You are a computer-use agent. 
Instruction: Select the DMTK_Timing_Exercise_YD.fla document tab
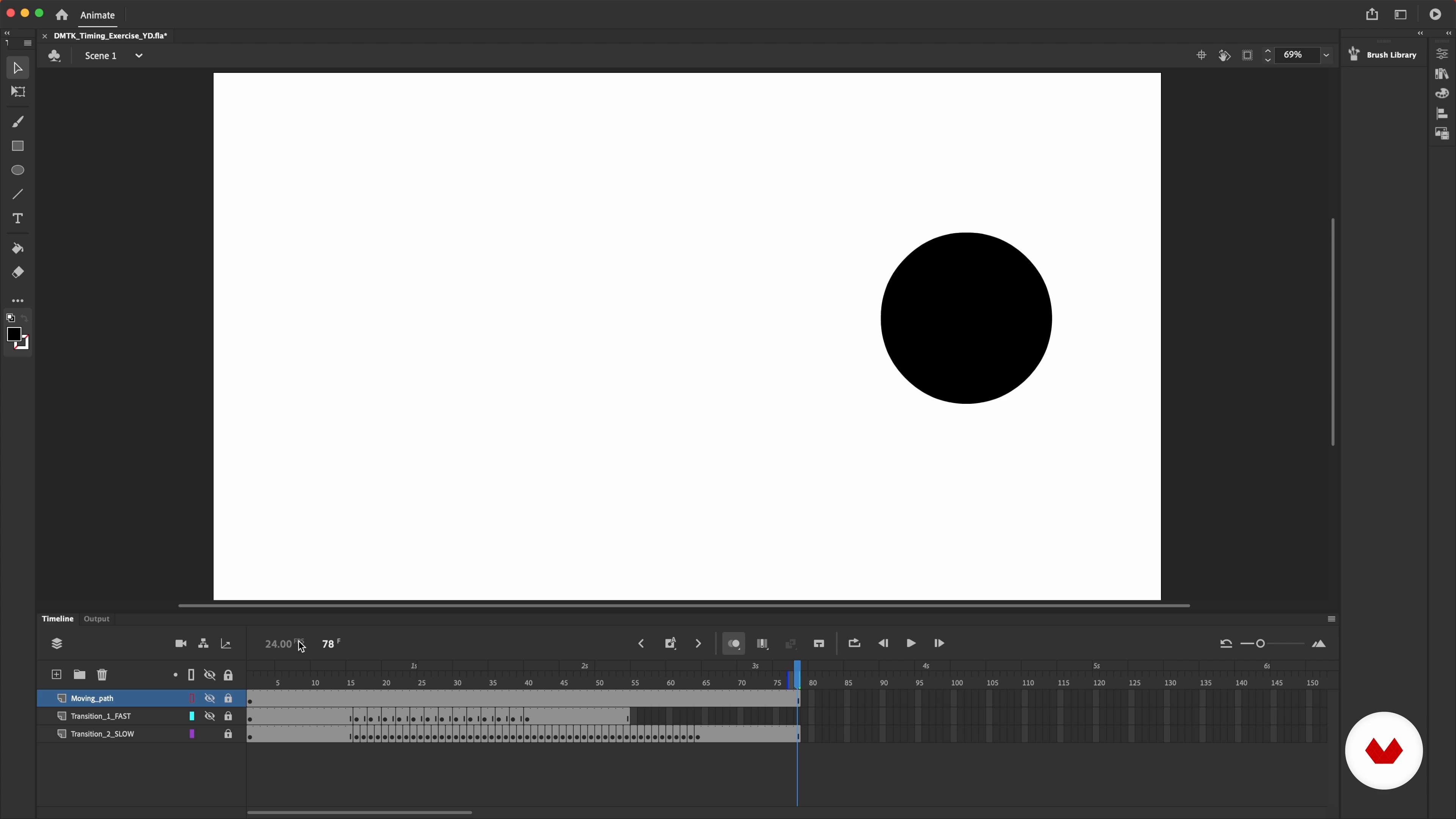(x=111, y=36)
